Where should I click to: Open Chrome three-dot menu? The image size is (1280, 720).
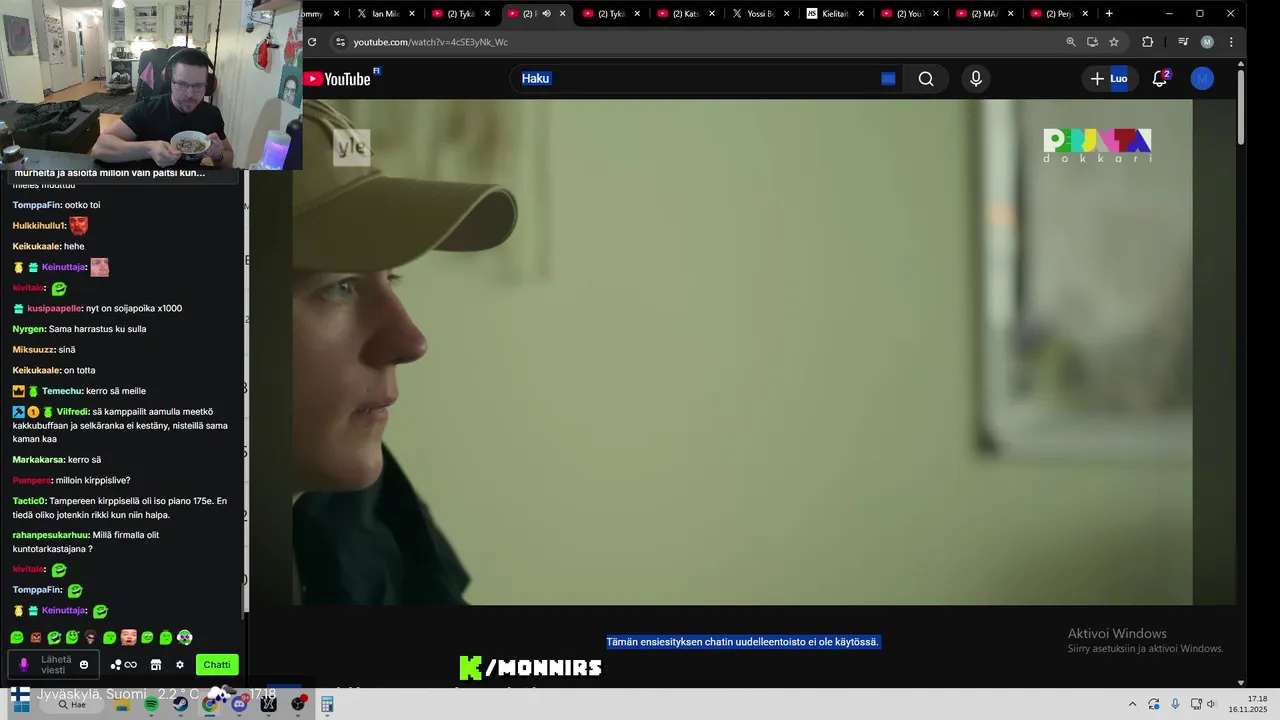coord(1231,42)
